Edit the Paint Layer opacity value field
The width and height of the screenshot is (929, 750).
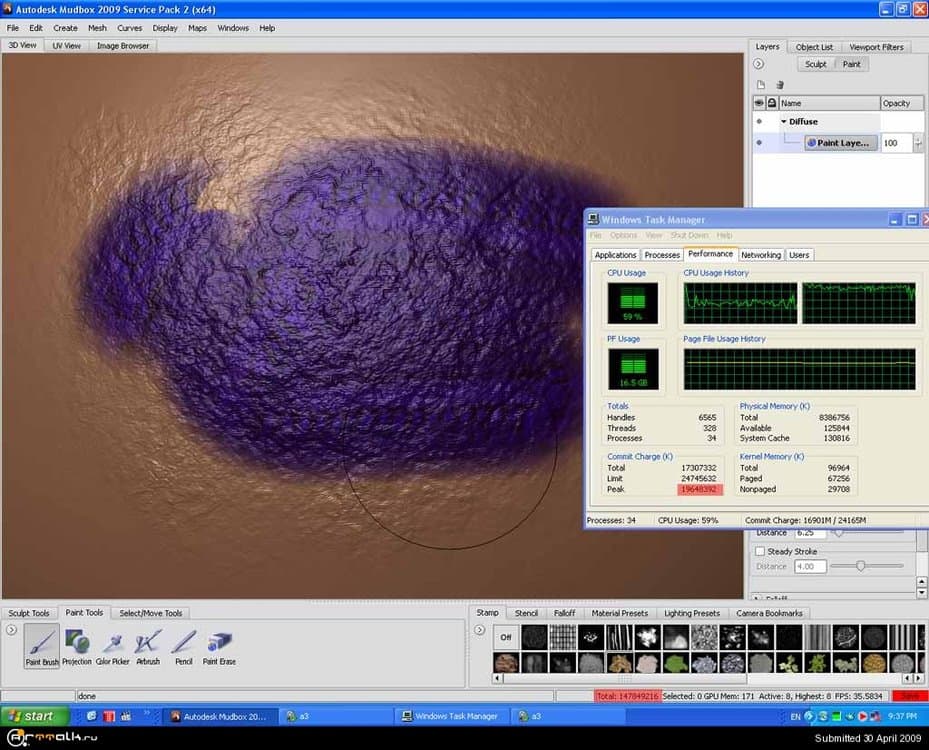pos(895,142)
